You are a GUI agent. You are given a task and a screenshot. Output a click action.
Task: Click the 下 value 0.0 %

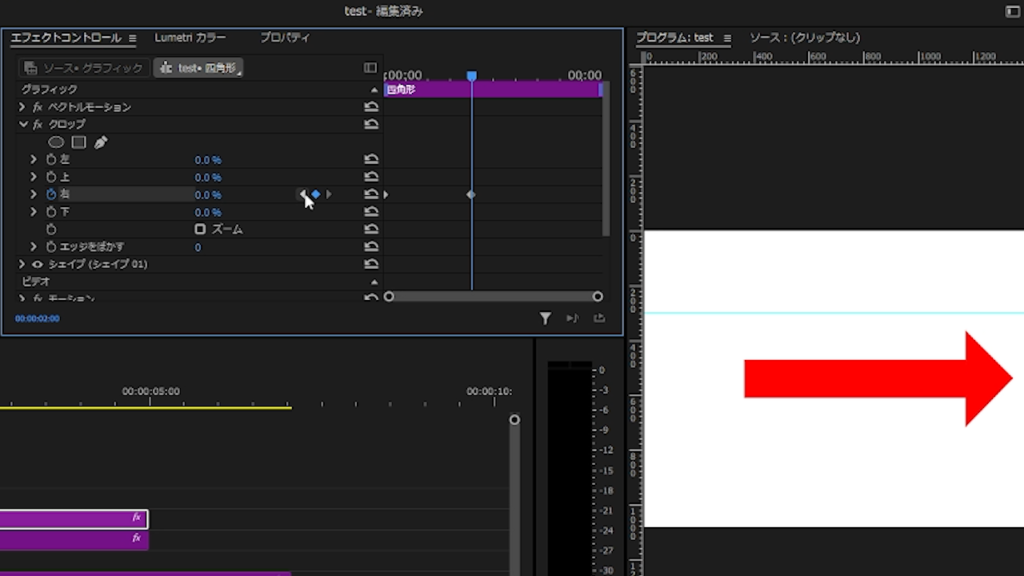(208, 212)
